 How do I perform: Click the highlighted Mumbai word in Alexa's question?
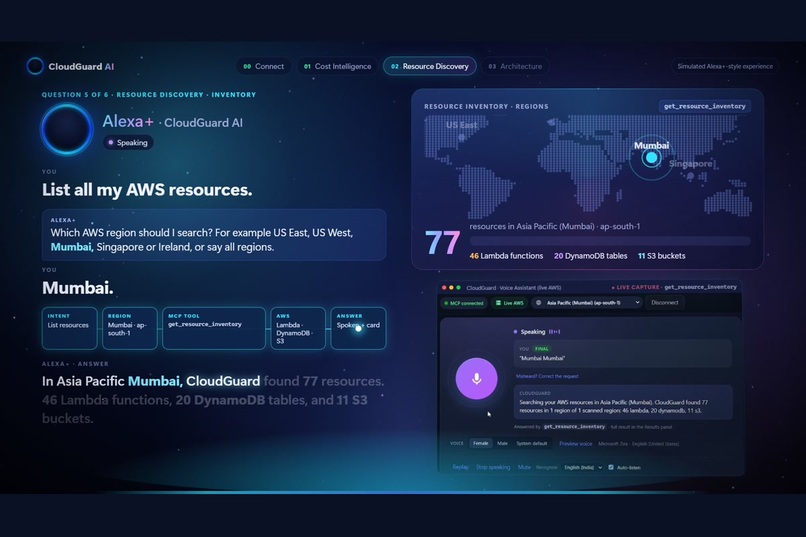71,247
